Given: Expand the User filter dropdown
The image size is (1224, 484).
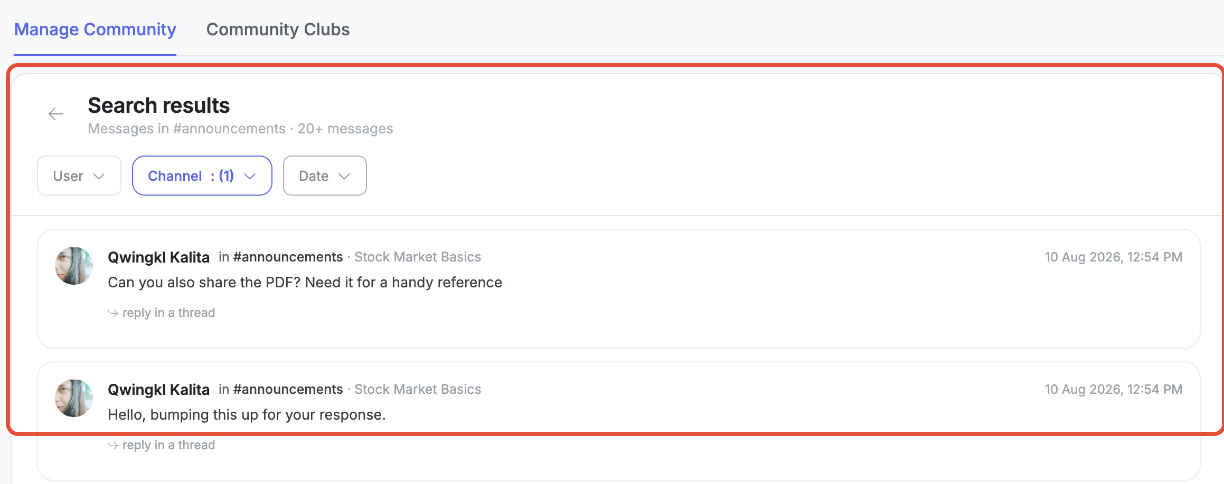Looking at the screenshot, I should pos(79,176).
